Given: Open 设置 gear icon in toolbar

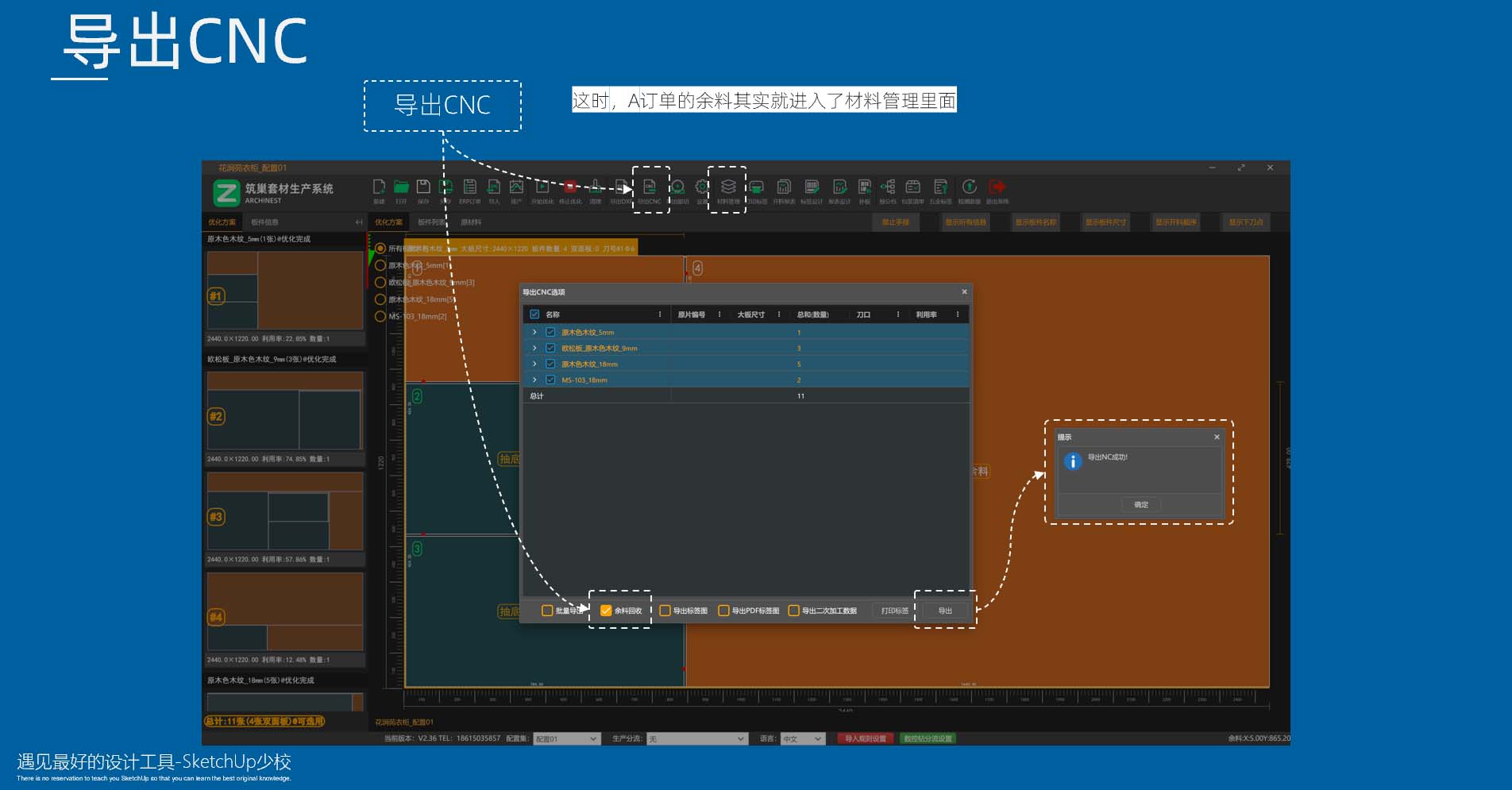Looking at the screenshot, I should pos(701,188).
